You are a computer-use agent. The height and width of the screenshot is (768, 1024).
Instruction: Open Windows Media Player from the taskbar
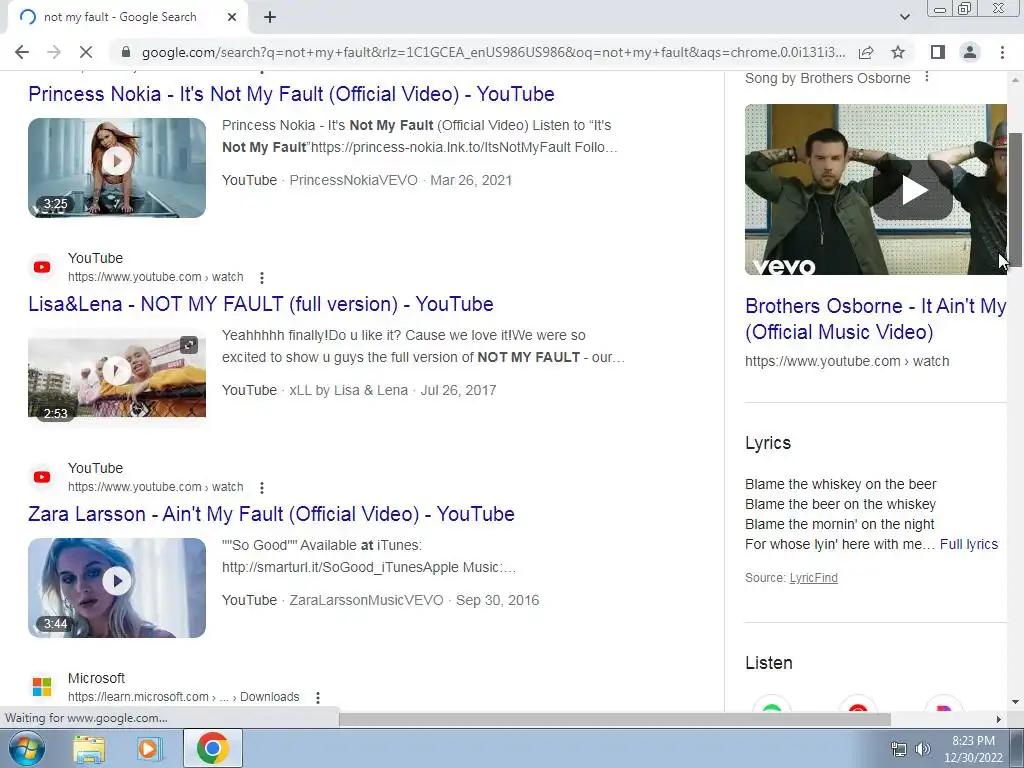point(150,748)
